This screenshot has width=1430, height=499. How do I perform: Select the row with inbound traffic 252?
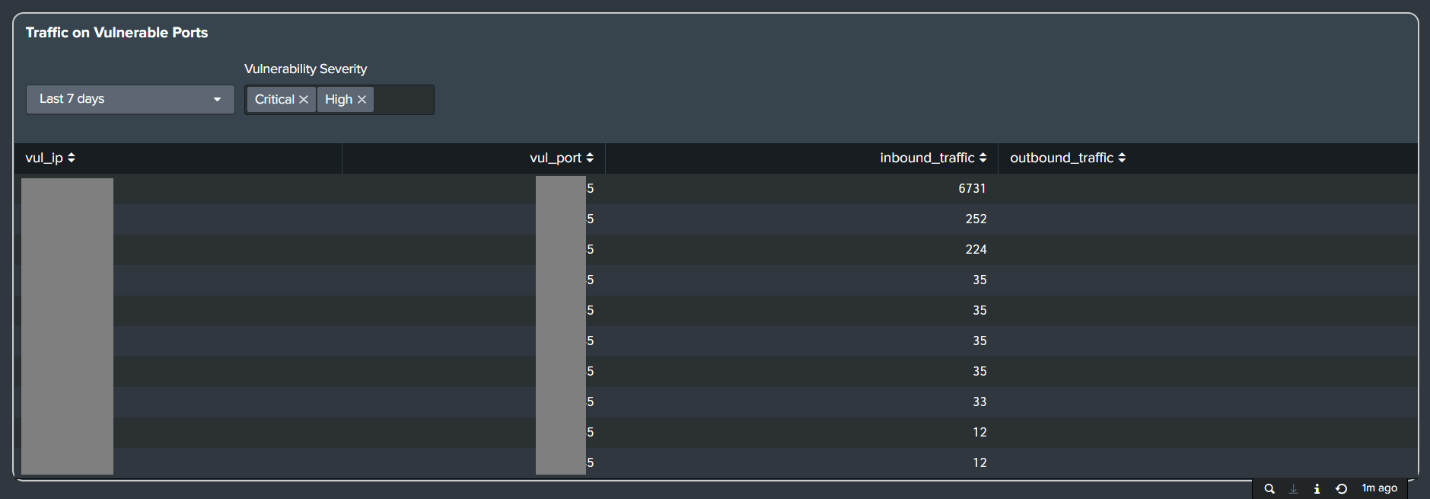pos(716,219)
